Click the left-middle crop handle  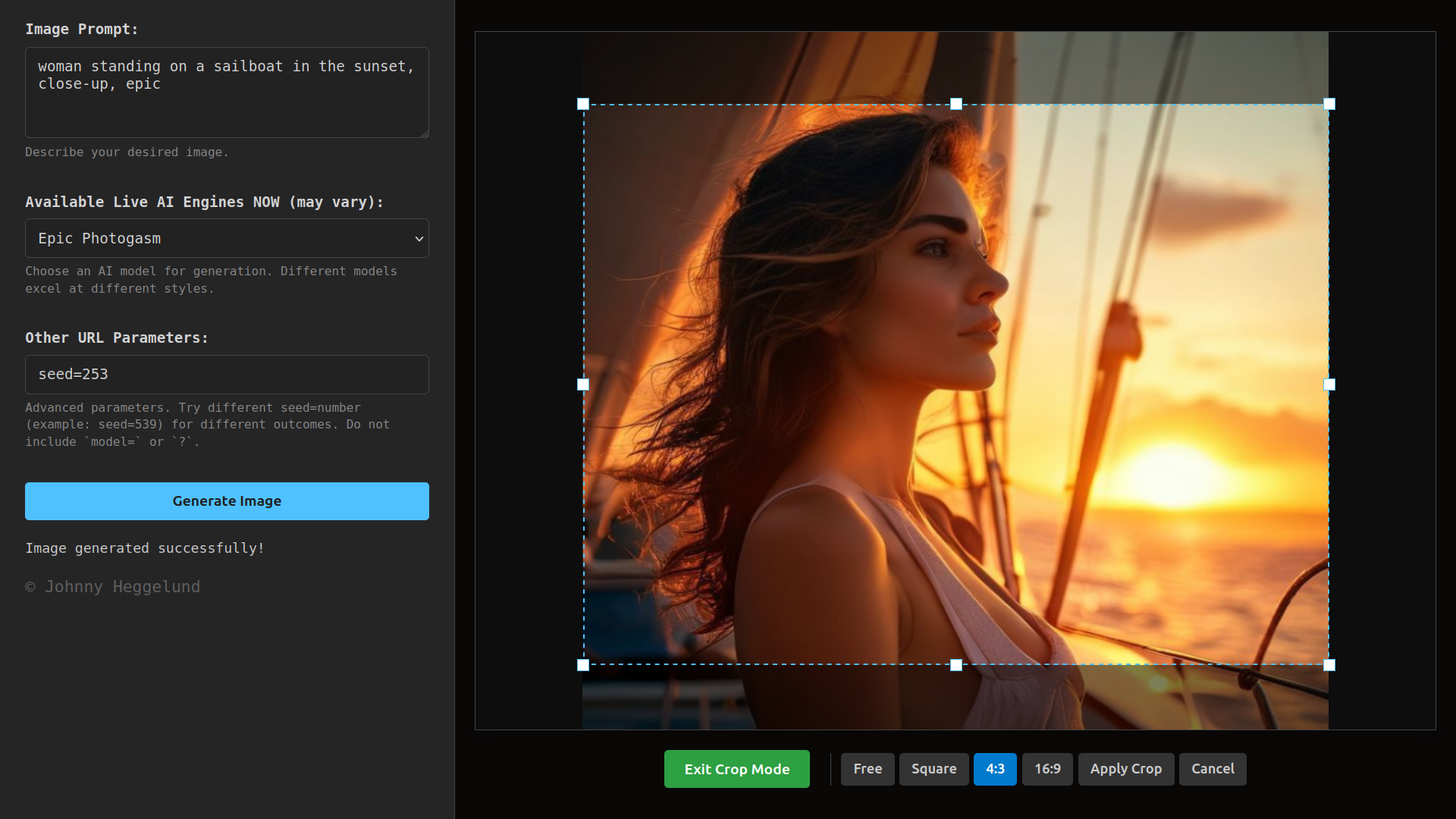pos(583,384)
